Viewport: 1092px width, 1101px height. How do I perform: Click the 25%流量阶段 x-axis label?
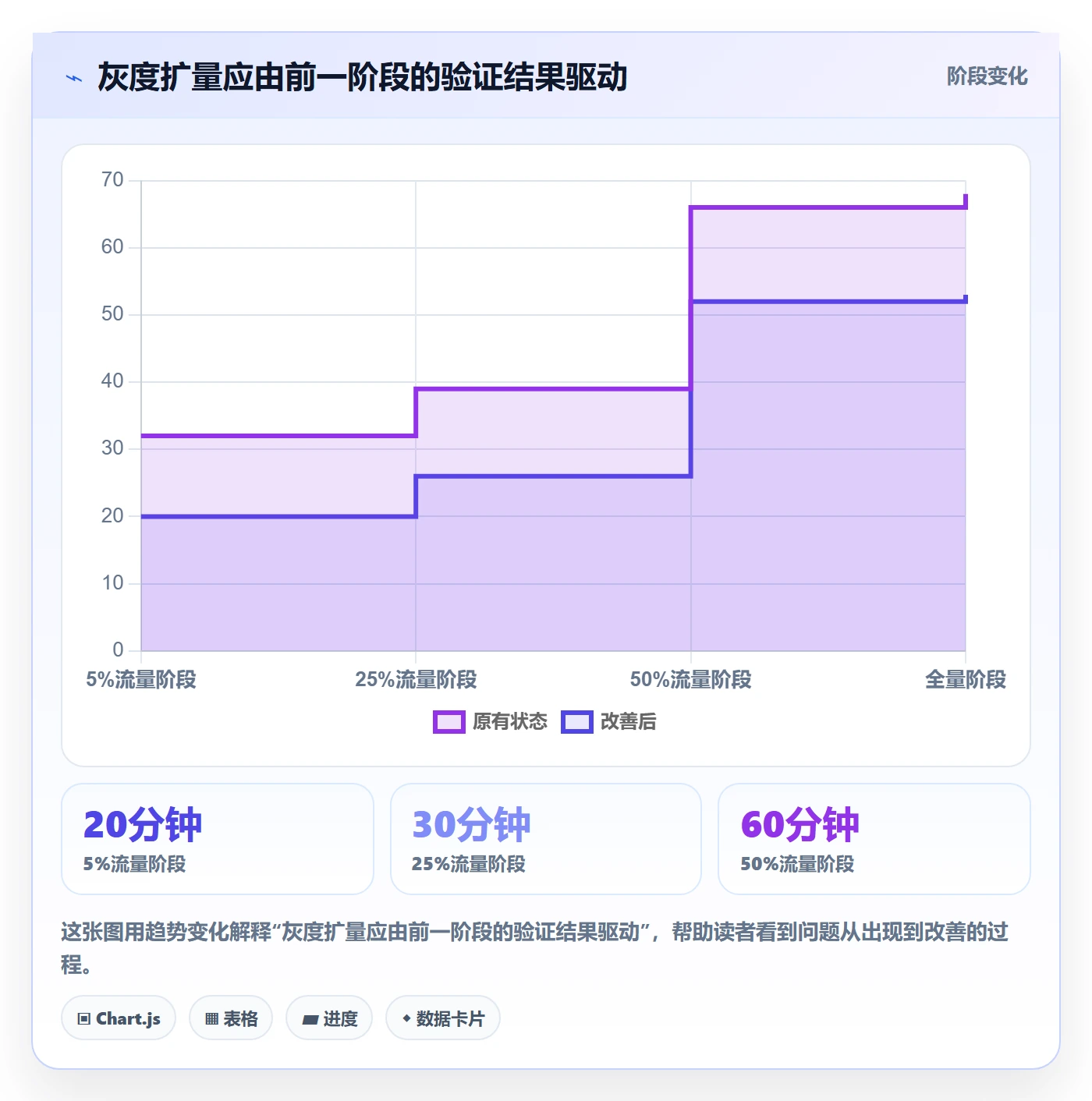click(x=416, y=680)
